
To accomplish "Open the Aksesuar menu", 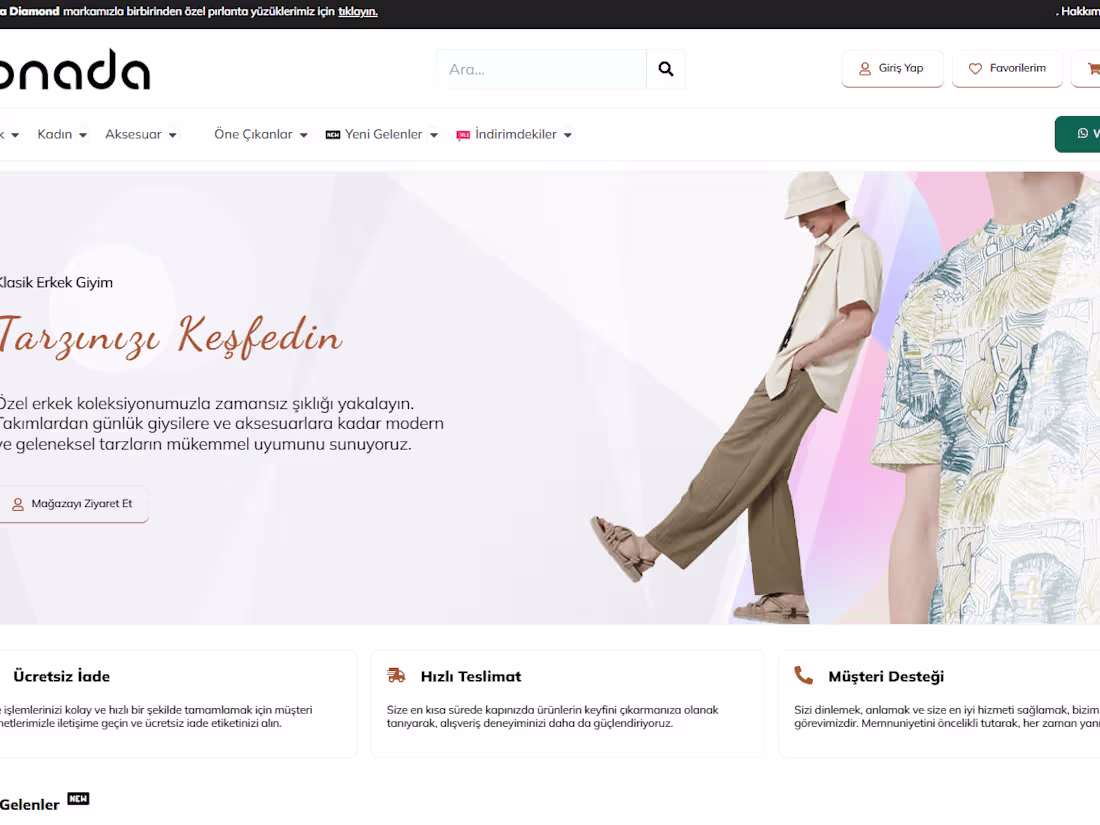I will (133, 134).
